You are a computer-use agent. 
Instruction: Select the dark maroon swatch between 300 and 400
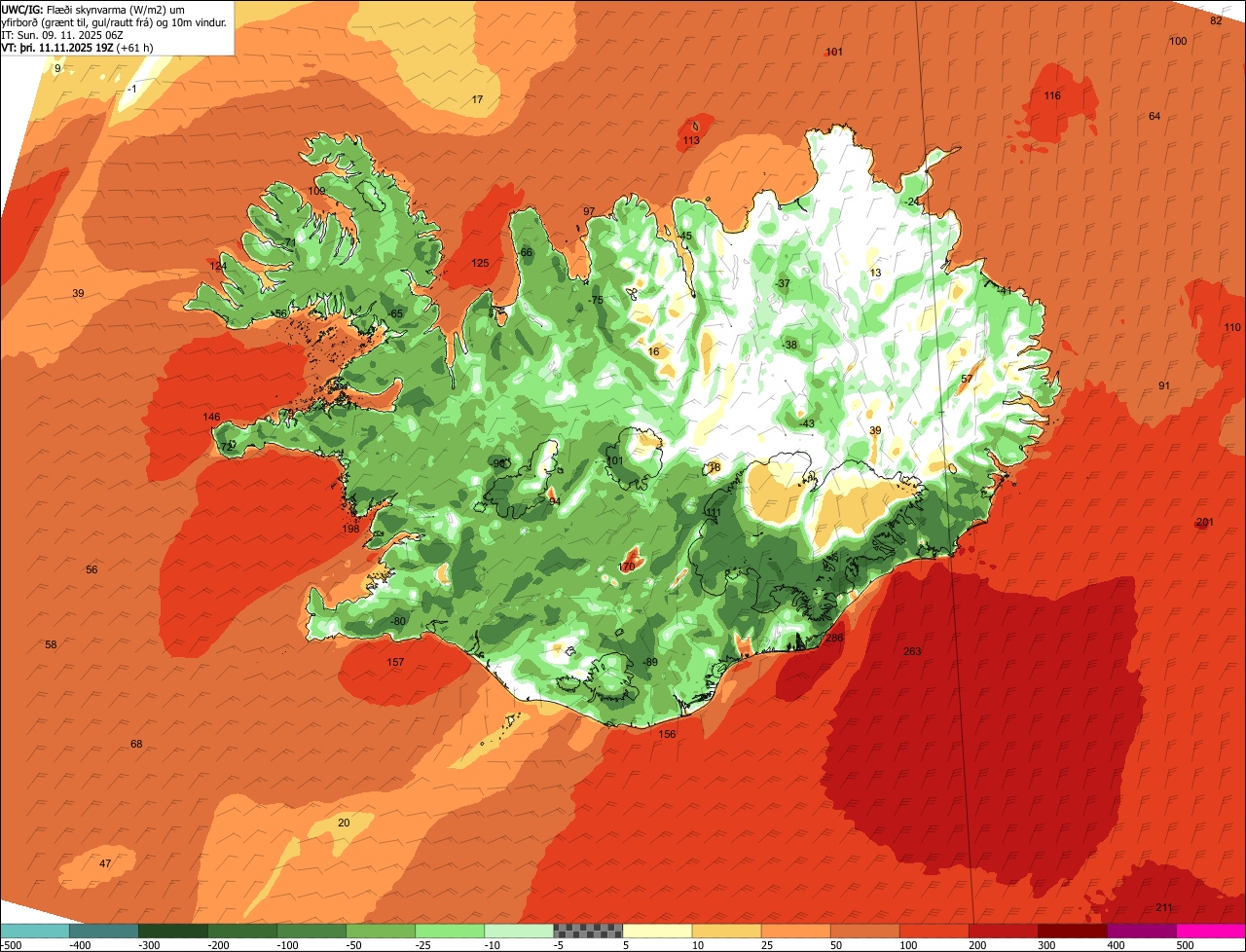pos(1073,931)
